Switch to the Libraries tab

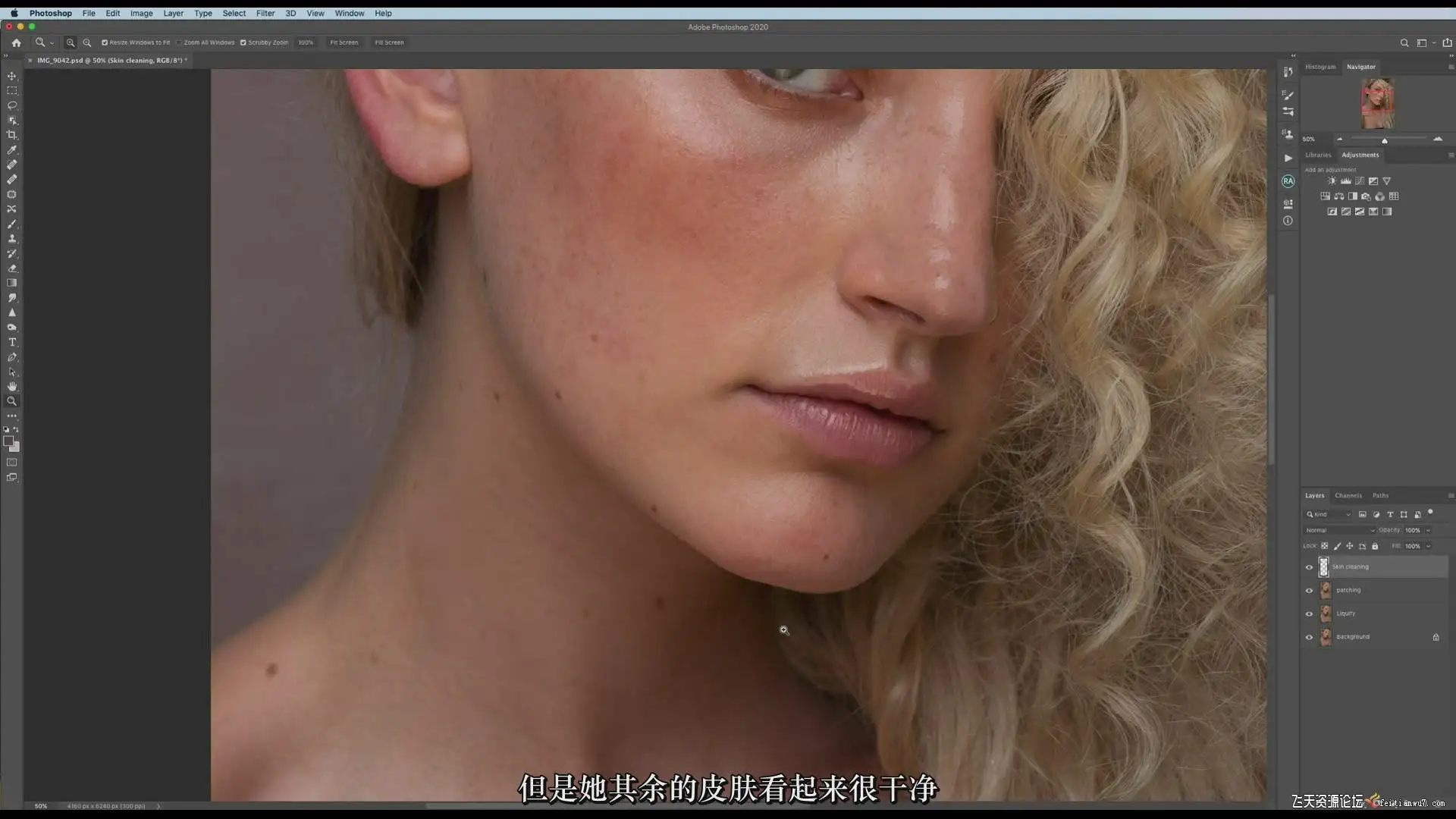1318,155
